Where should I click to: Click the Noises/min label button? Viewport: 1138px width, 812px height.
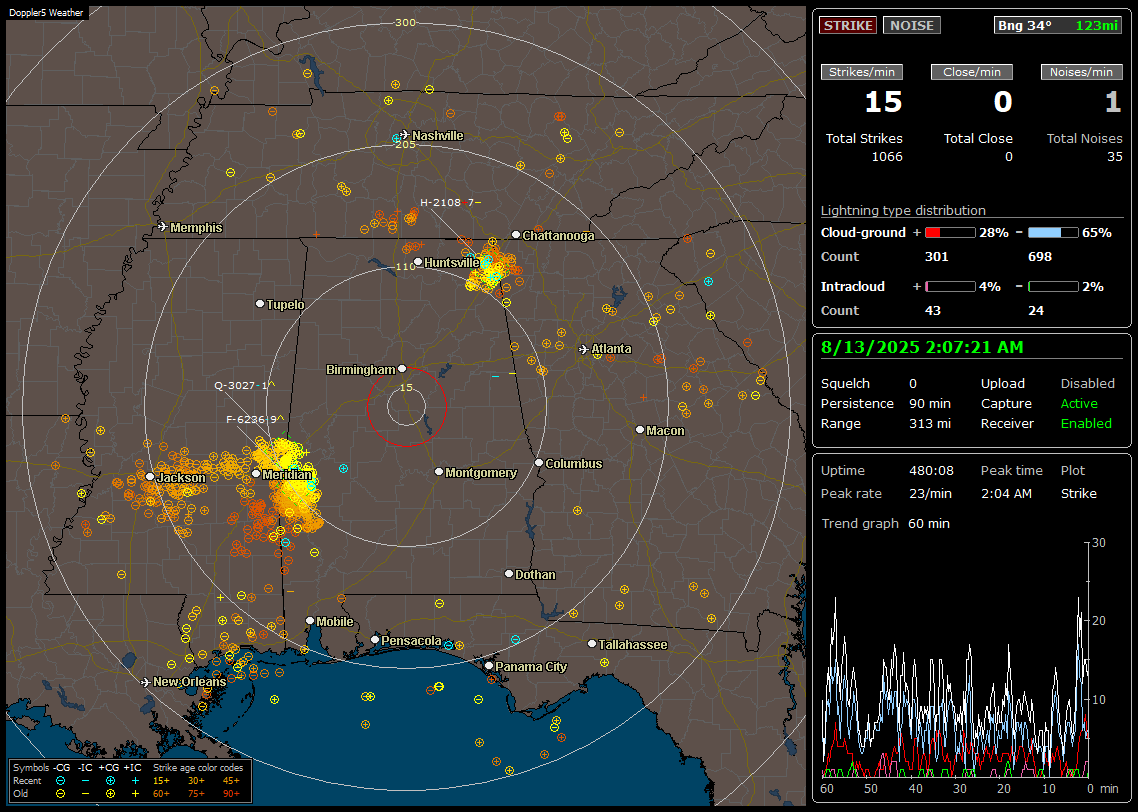(1081, 72)
